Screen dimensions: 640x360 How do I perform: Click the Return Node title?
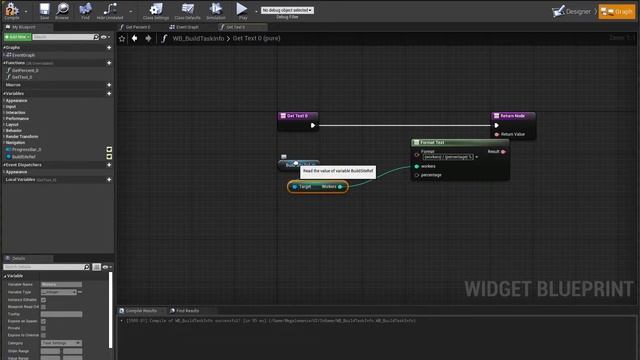(x=513, y=116)
